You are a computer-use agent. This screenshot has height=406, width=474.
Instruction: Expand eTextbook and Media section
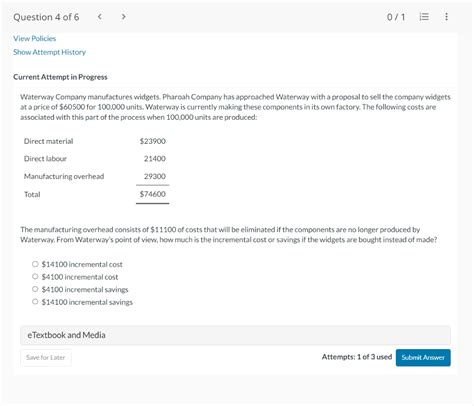pos(235,335)
